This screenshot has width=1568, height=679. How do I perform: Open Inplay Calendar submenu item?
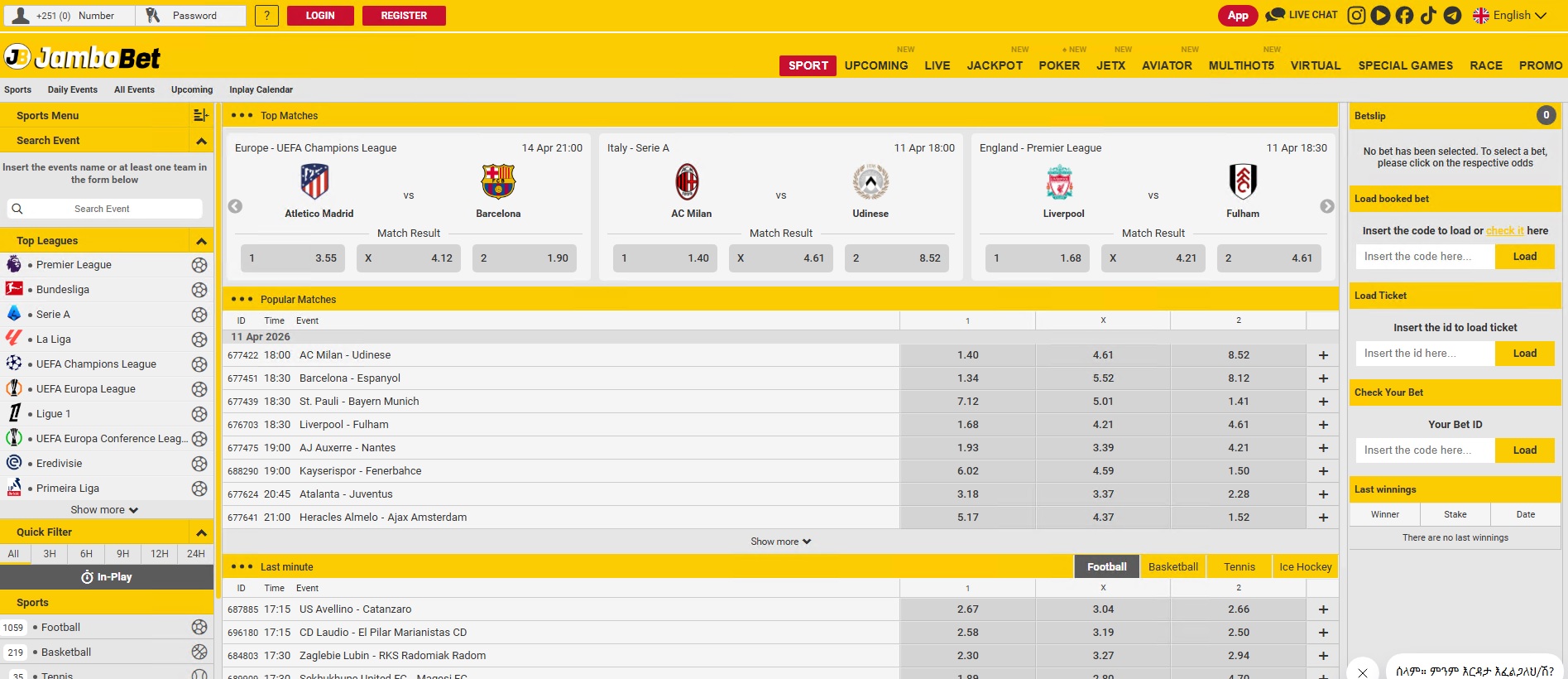click(261, 89)
